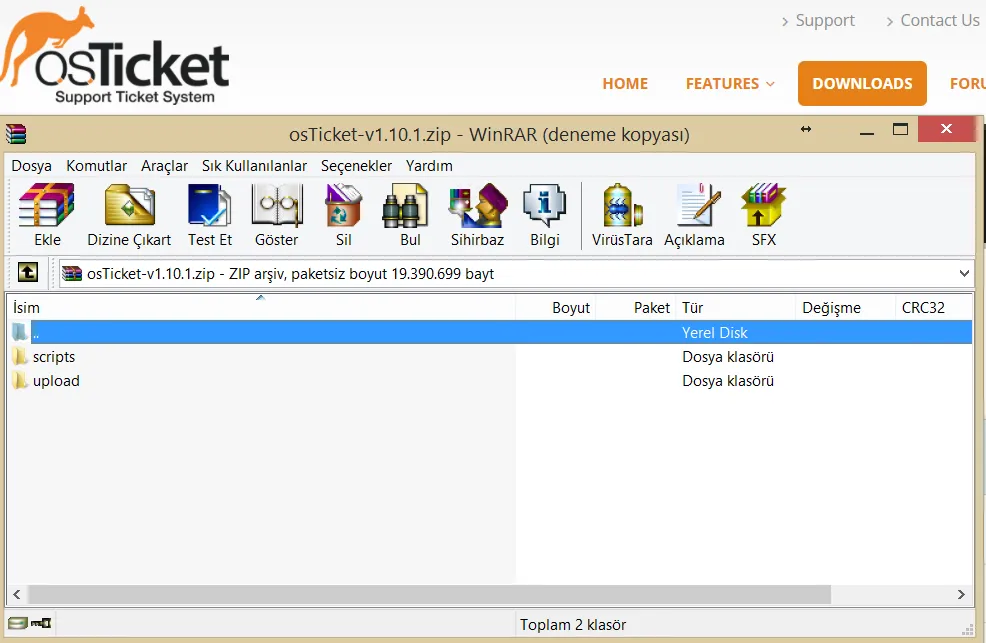This screenshot has height=643, width=986.
Task: Open the Açıklama comment tool
Action: 697,206
